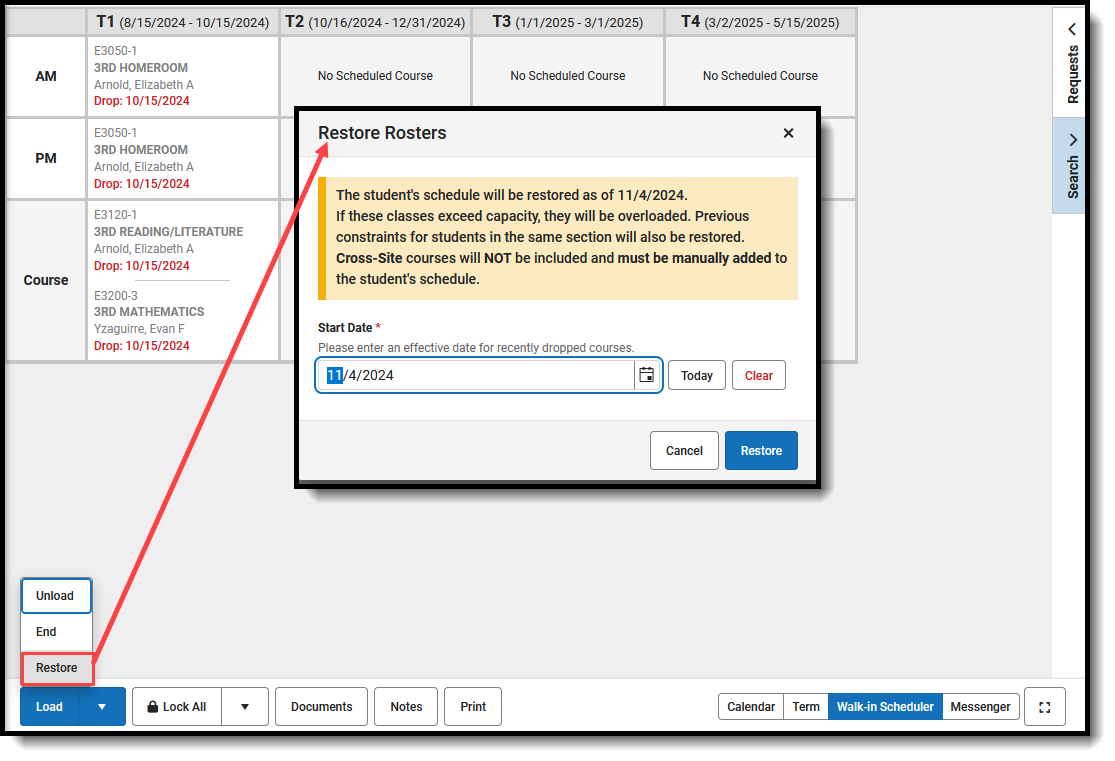Open the Messenger view
The image size is (1115, 761).
point(980,707)
